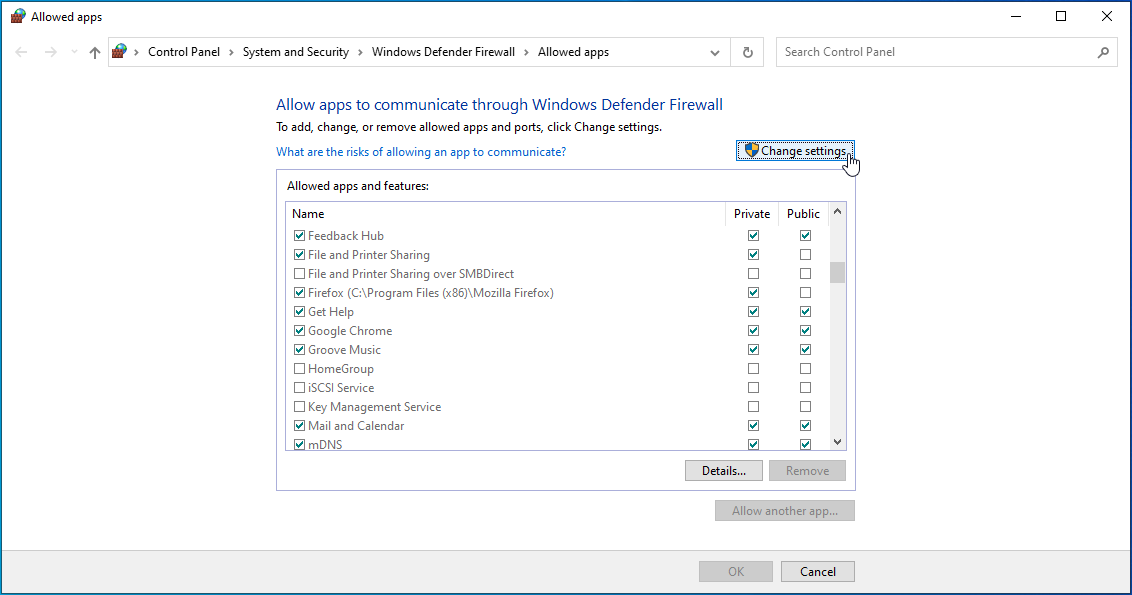Image resolution: width=1132 pixels, height=595 pixels.
Task: Open the recent locations dropdown arrow
Action: (x=73, y=53)
